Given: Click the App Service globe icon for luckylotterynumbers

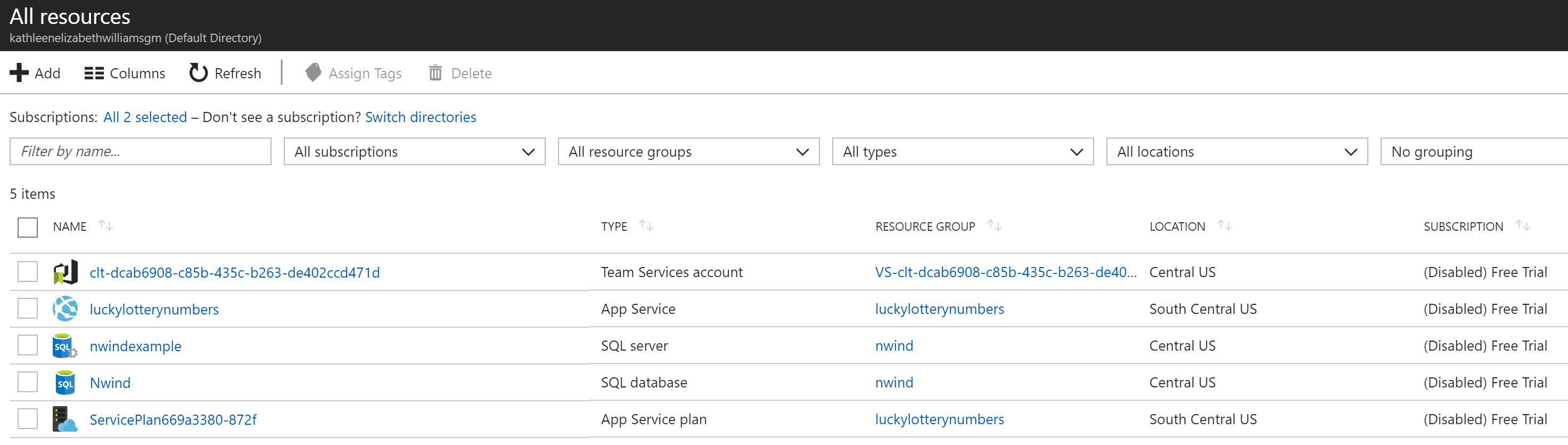Looking at the screenshot, I should click(x=65, y=309).
